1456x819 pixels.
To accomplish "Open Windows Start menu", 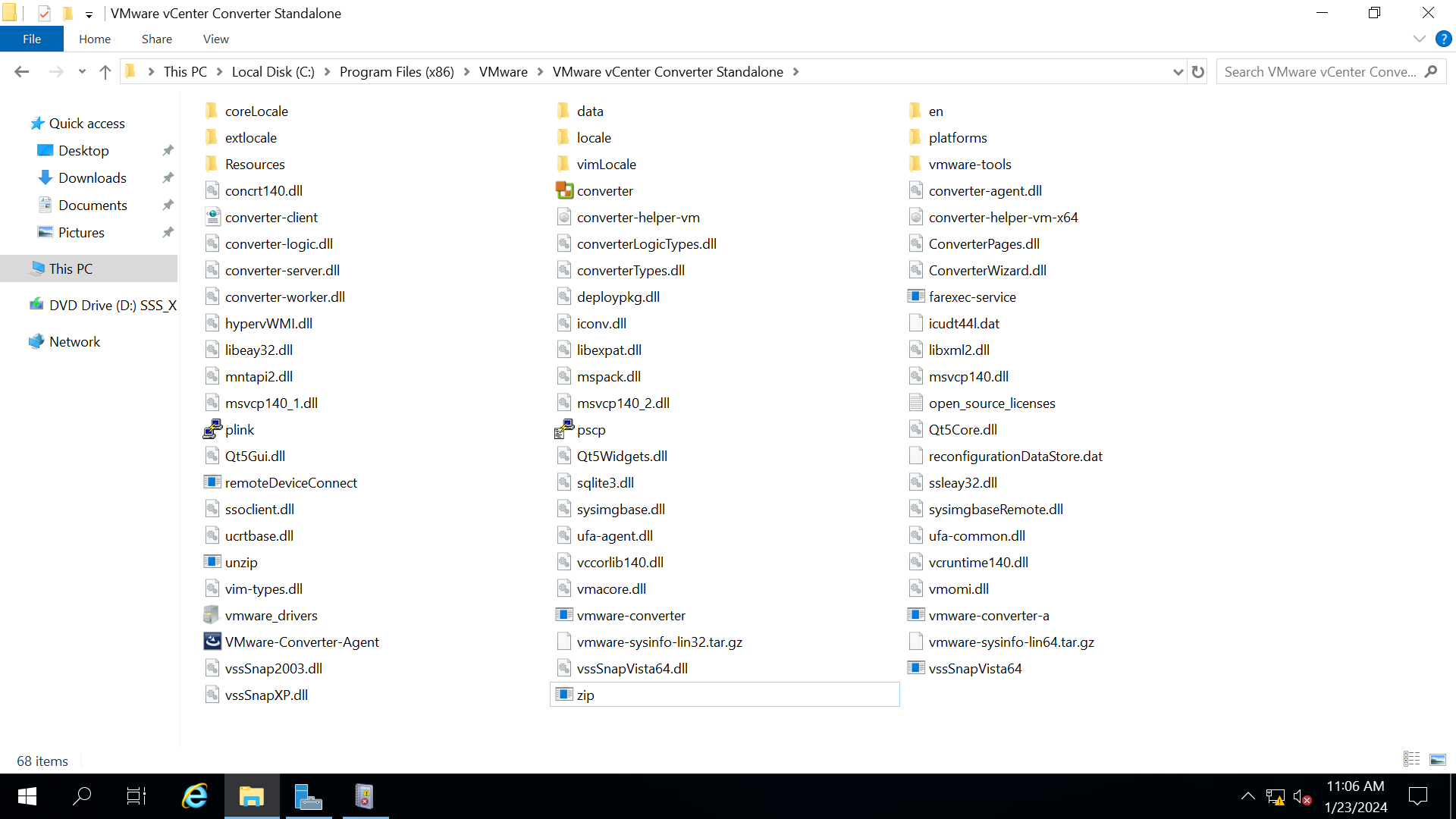I will pyautogui.click(x=27, y=796).
